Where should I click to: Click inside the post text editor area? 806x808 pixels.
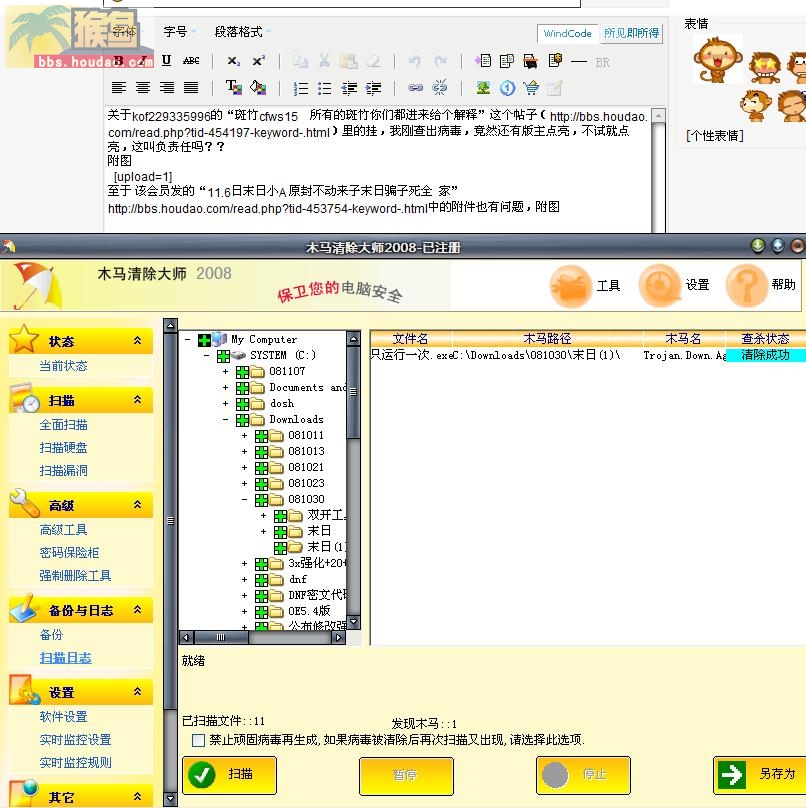click(378, 169)
